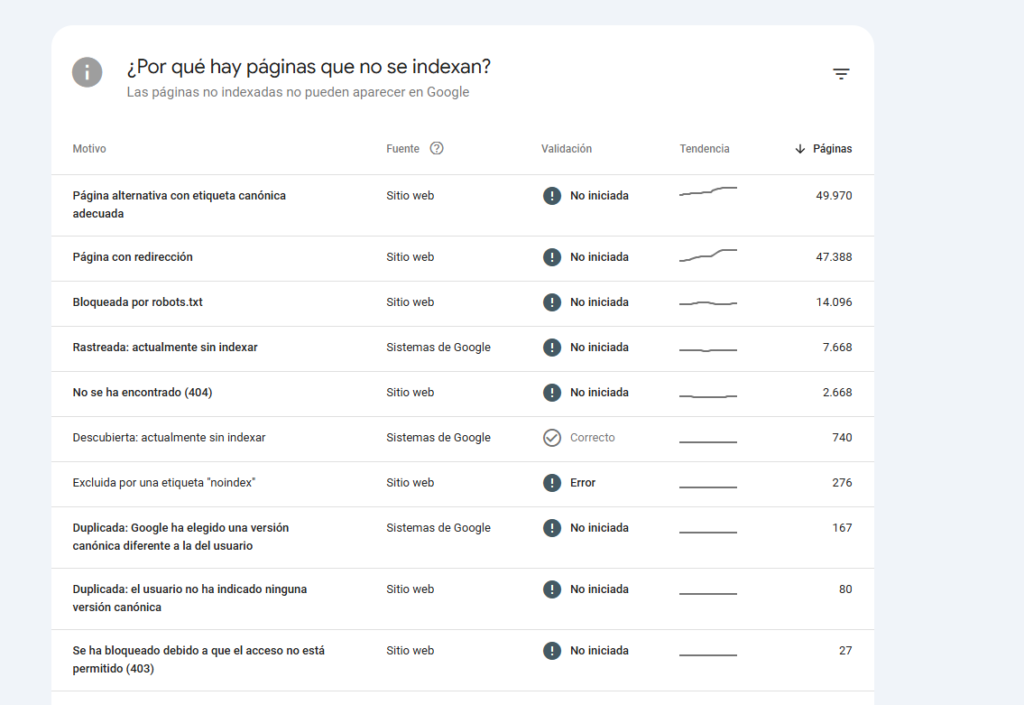The image size is (1024, 705).
Task: Click the Páginas sort arrow icon
Action: pos(799,149)
